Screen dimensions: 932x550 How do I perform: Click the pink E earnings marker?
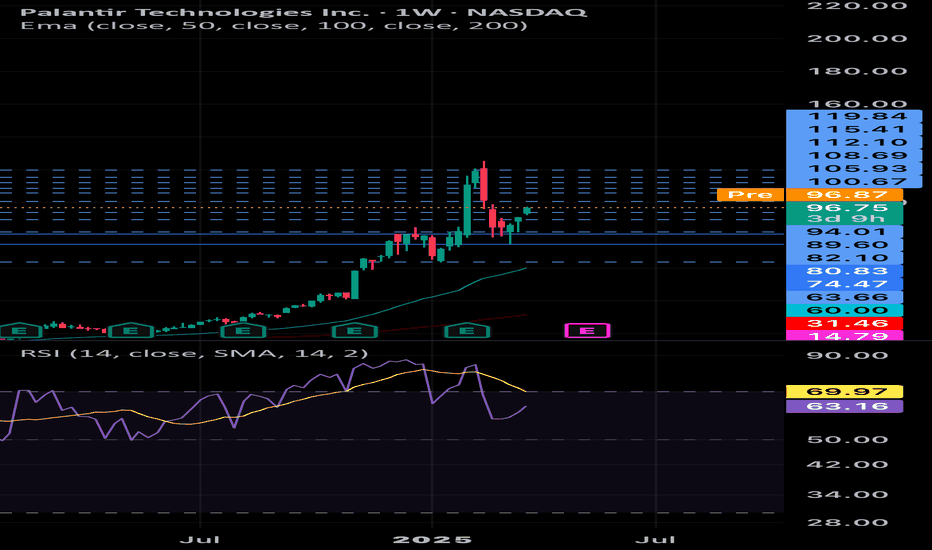point(587,331)
